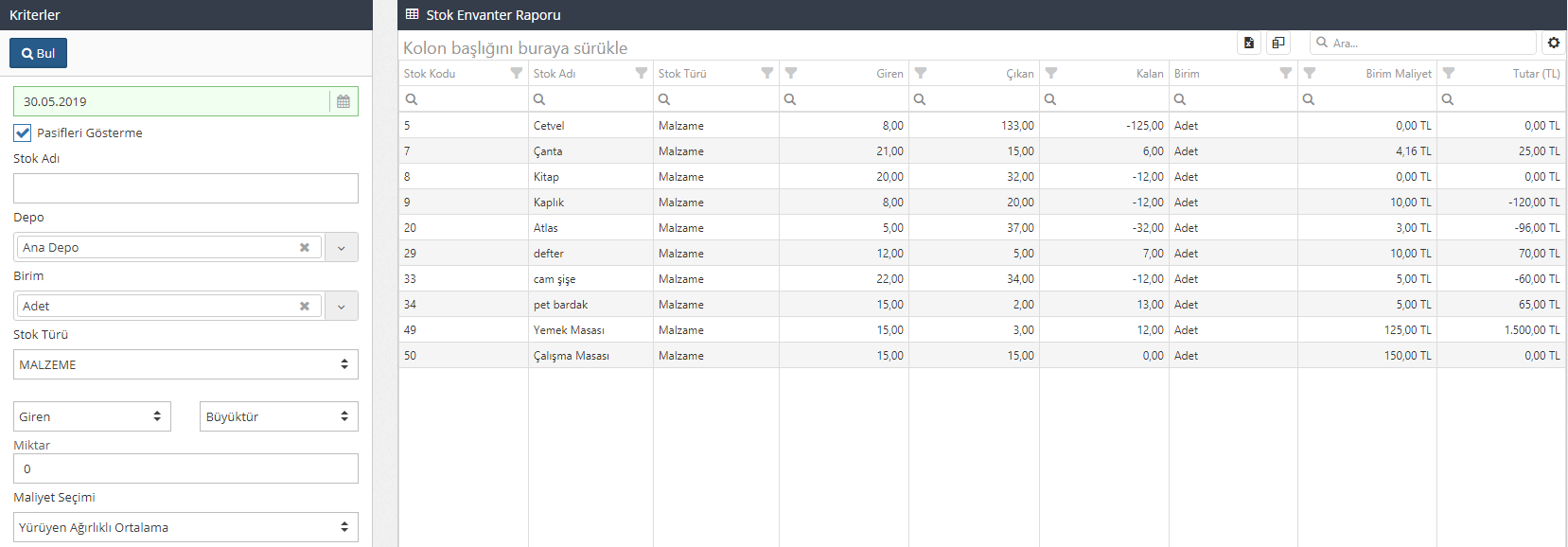This screenshot has width=1568, height=547.
Task: Open the Maliyet Seçimi dropdown
Action: (185, 527)
